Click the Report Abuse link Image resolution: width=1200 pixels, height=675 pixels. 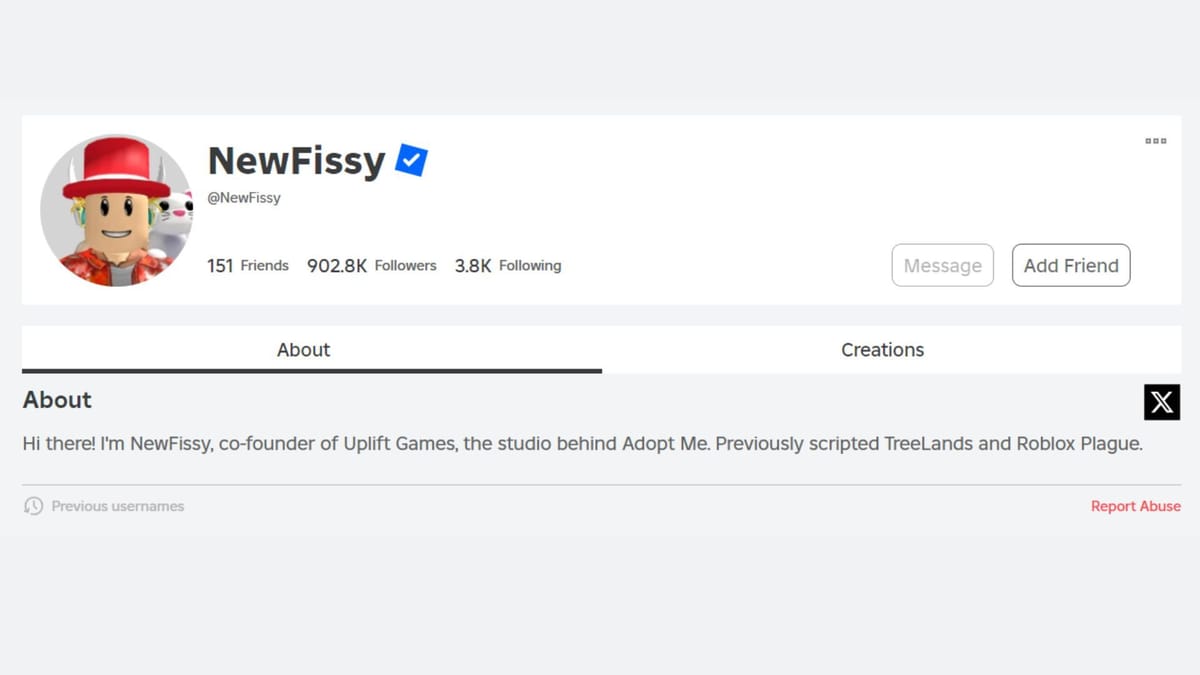tap(1135, 506)
